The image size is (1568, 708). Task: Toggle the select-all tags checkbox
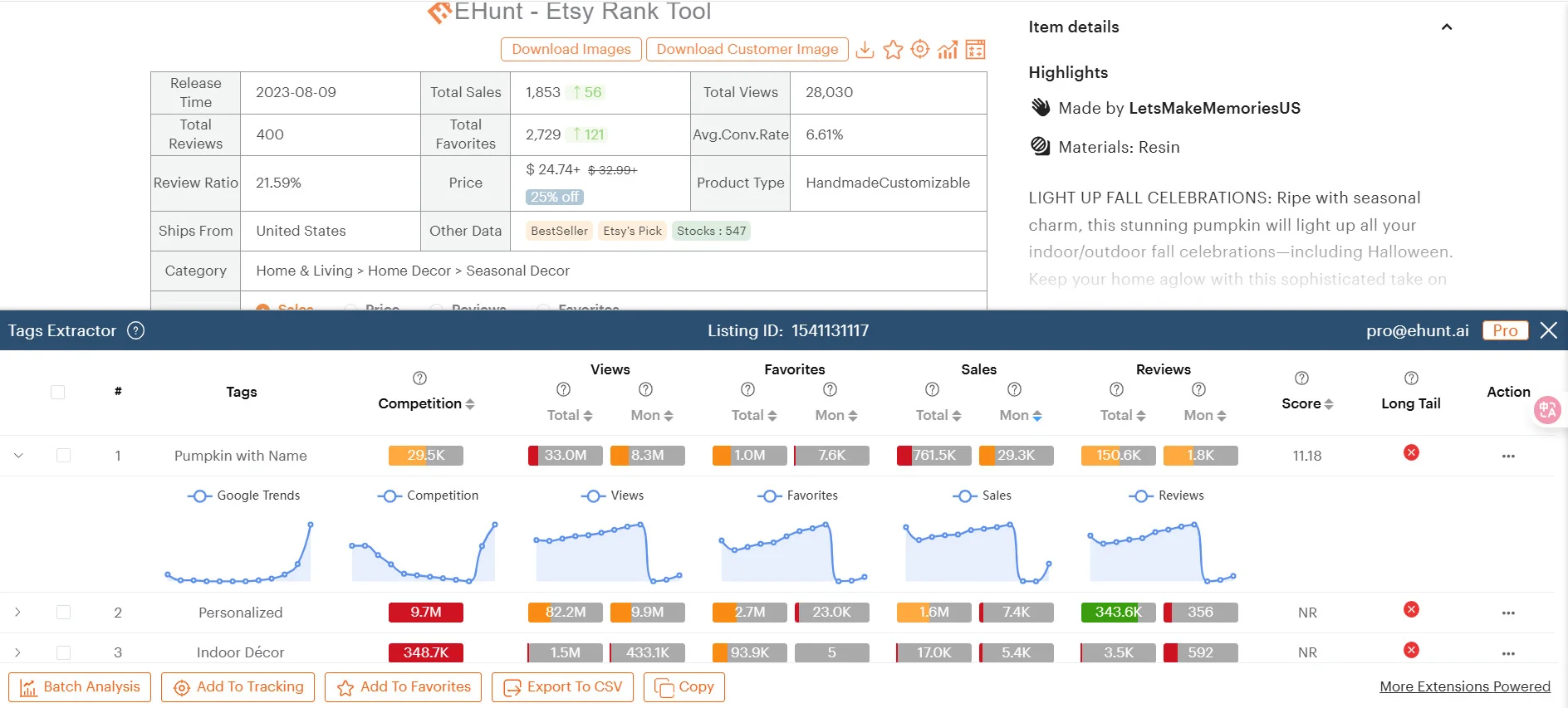point(57,392)
